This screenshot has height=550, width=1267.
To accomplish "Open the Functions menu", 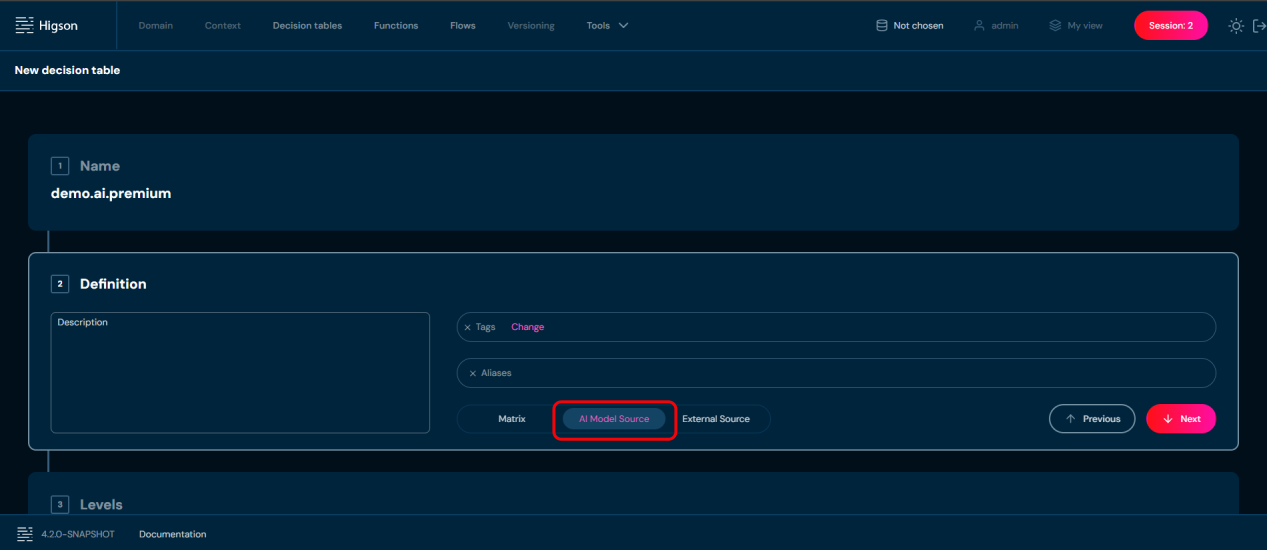I will click(396, 26).
